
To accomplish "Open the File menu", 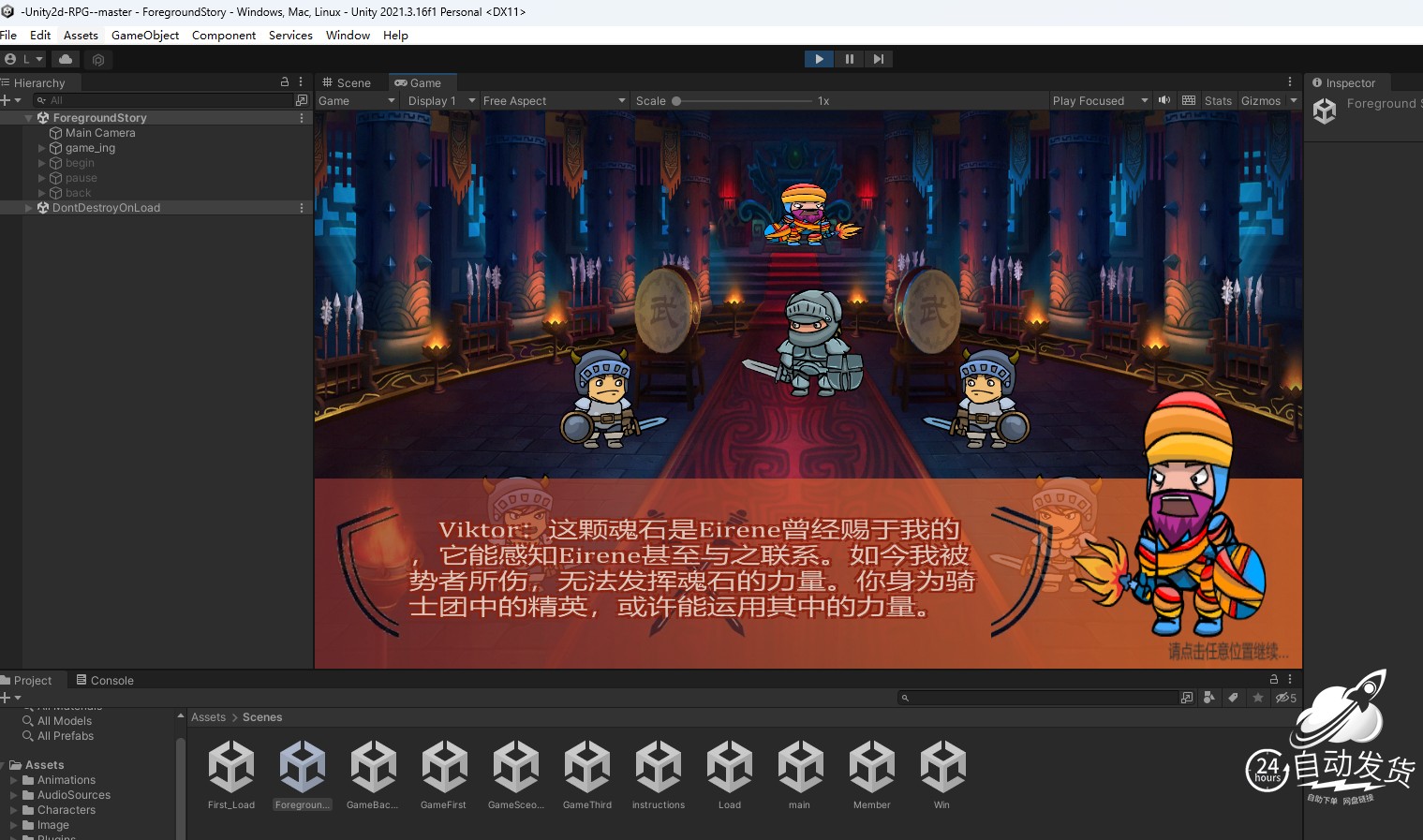I will tap(8, 36).
